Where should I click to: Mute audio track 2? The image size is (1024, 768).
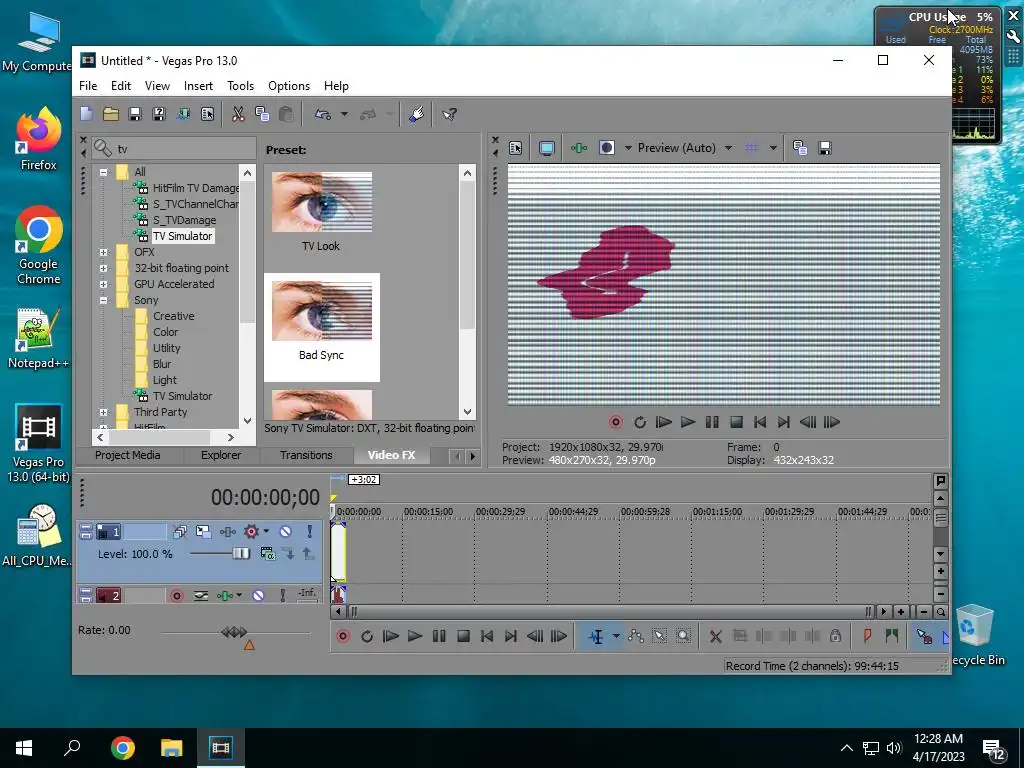tap(259, 596)
